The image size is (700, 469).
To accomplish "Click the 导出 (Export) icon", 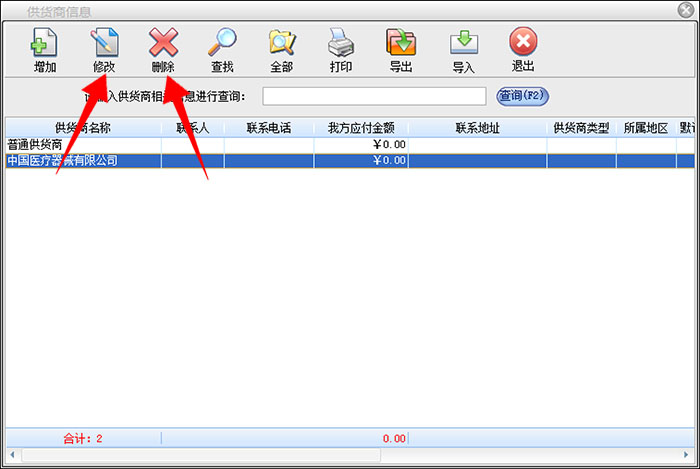I will 400,50.
